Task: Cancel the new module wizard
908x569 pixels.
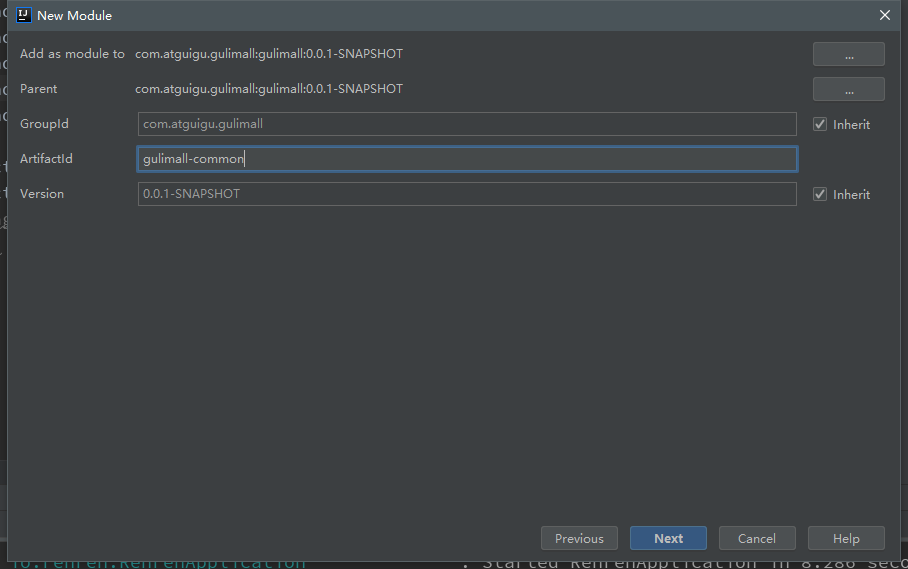Action: coord(757,538)
